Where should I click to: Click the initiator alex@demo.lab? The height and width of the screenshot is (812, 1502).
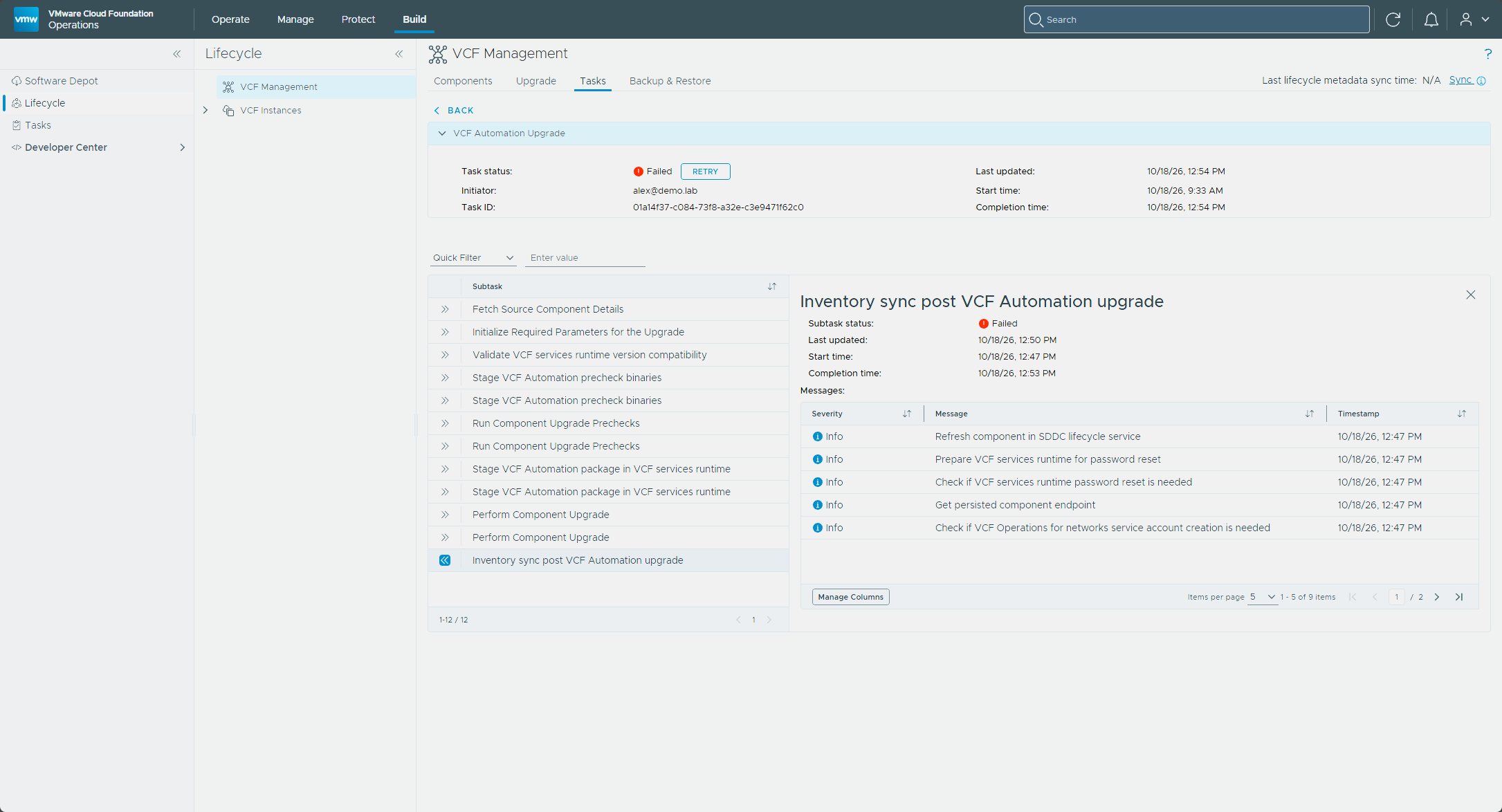tap(665, 191)
